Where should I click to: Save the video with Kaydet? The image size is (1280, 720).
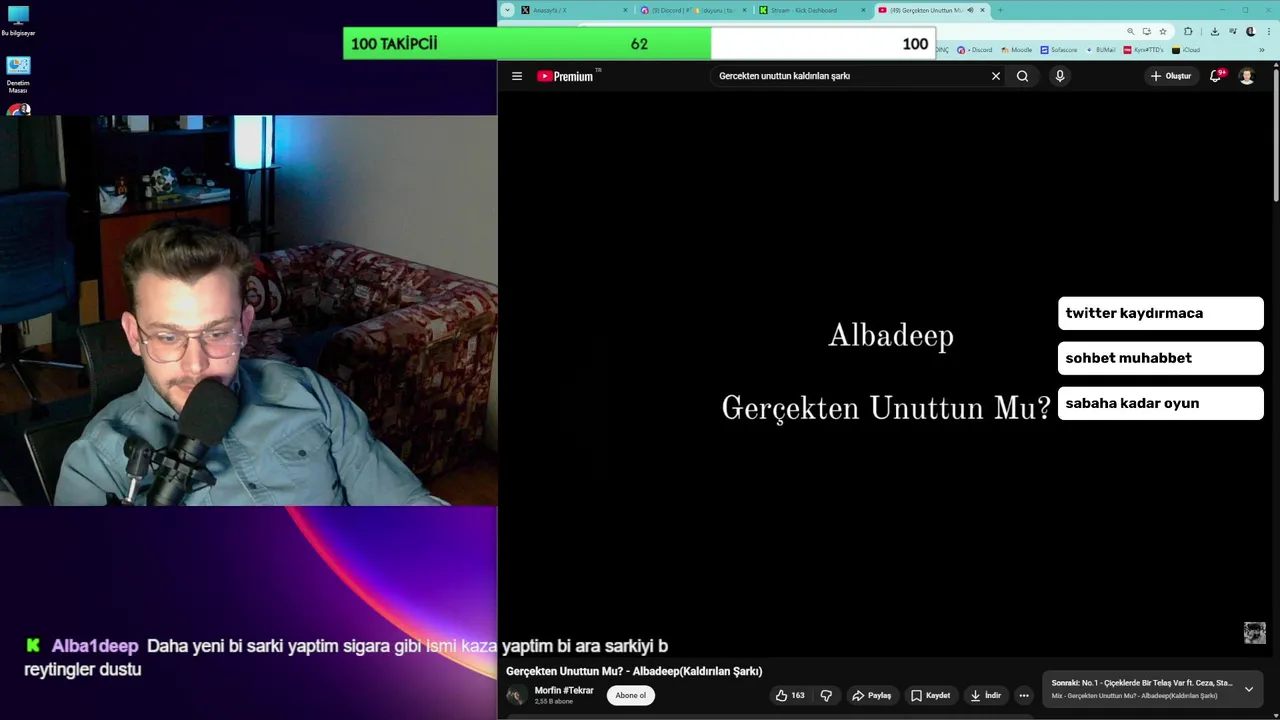tap(930, 695)
